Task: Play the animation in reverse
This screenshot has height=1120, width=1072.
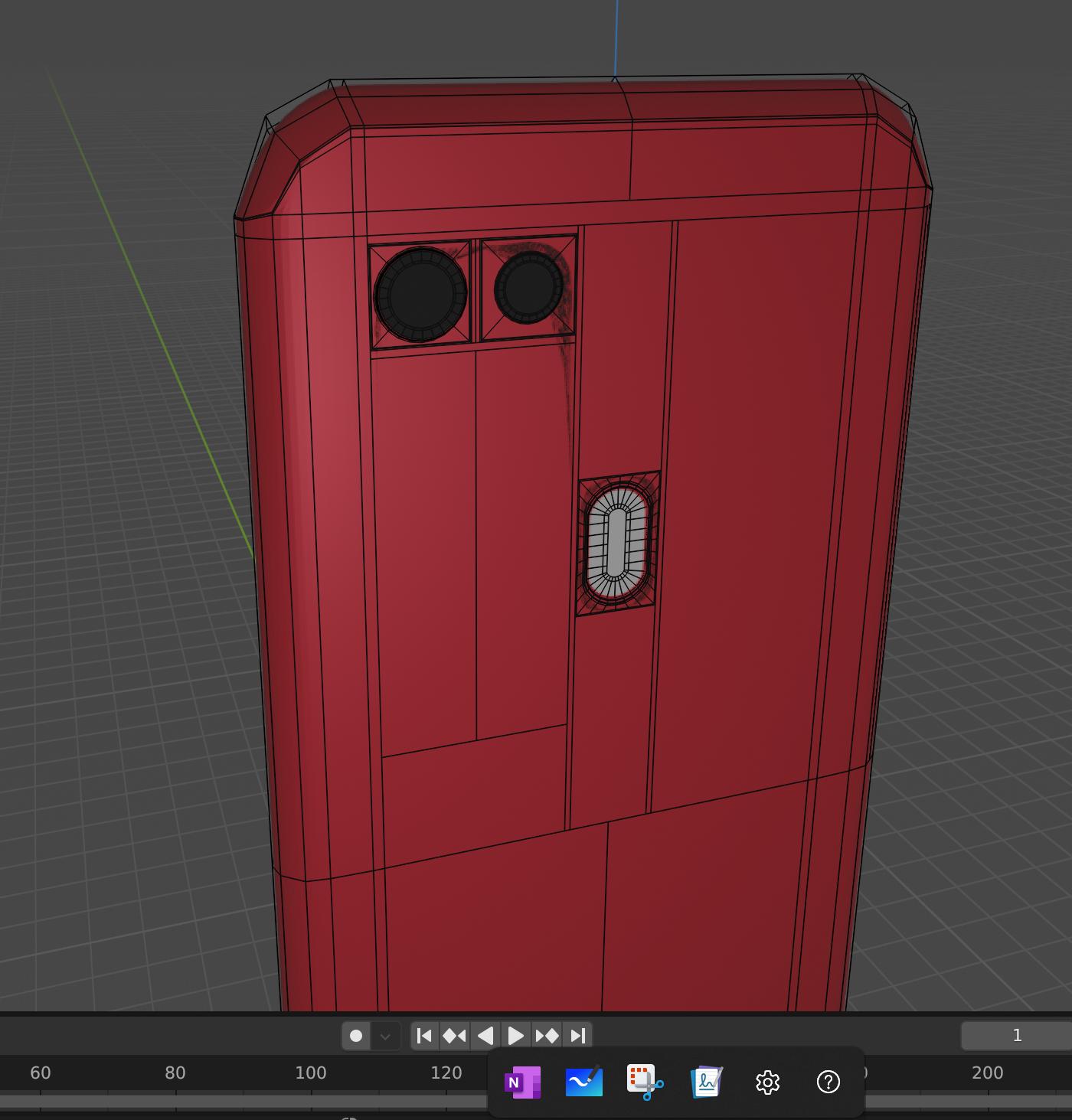Action: click(485, 1036)
